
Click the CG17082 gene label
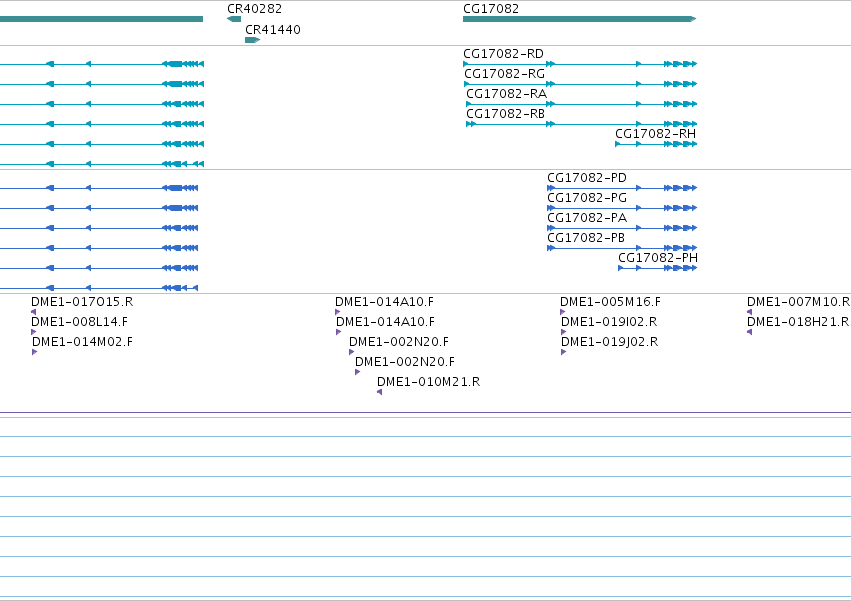point(491,9)
